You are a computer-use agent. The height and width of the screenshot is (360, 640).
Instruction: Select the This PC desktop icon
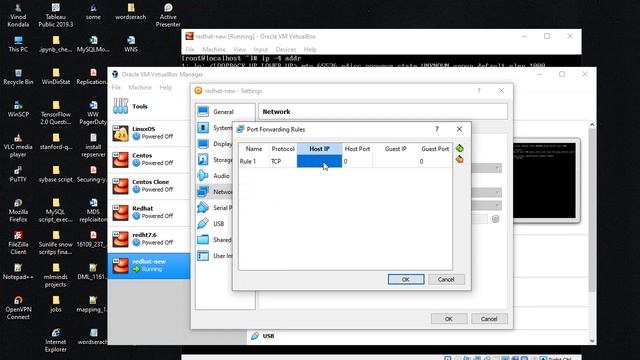18,44
